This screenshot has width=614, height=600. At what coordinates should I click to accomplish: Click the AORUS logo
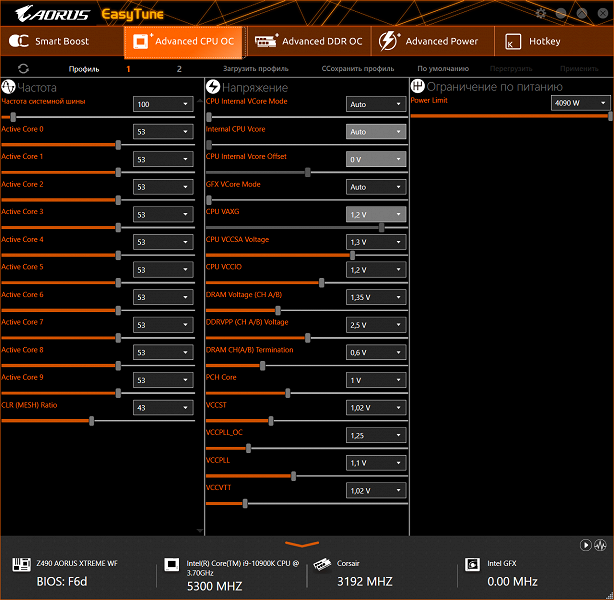(x=53, y=14)
